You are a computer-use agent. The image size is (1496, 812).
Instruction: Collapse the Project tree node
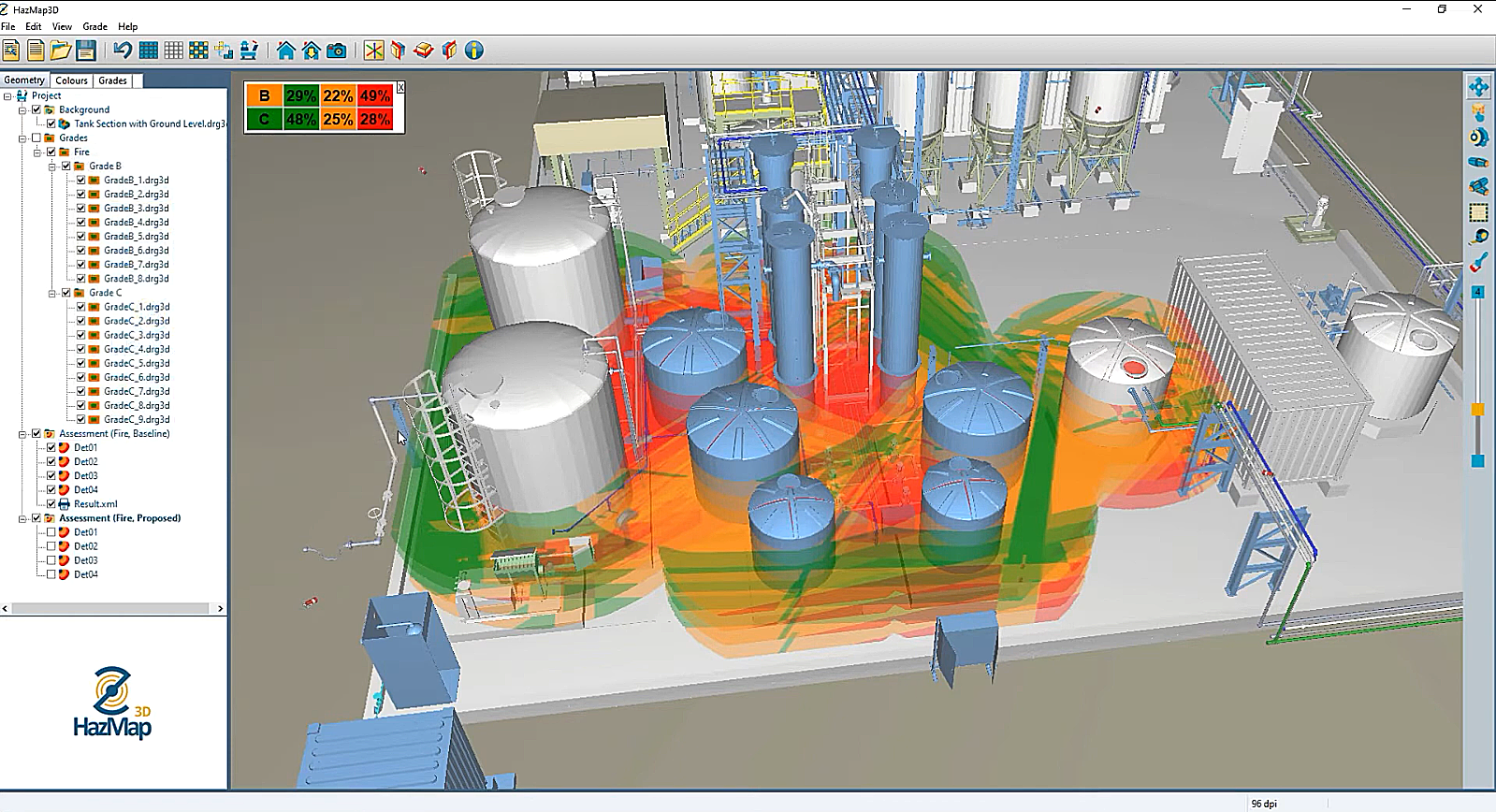click(7, 95)
